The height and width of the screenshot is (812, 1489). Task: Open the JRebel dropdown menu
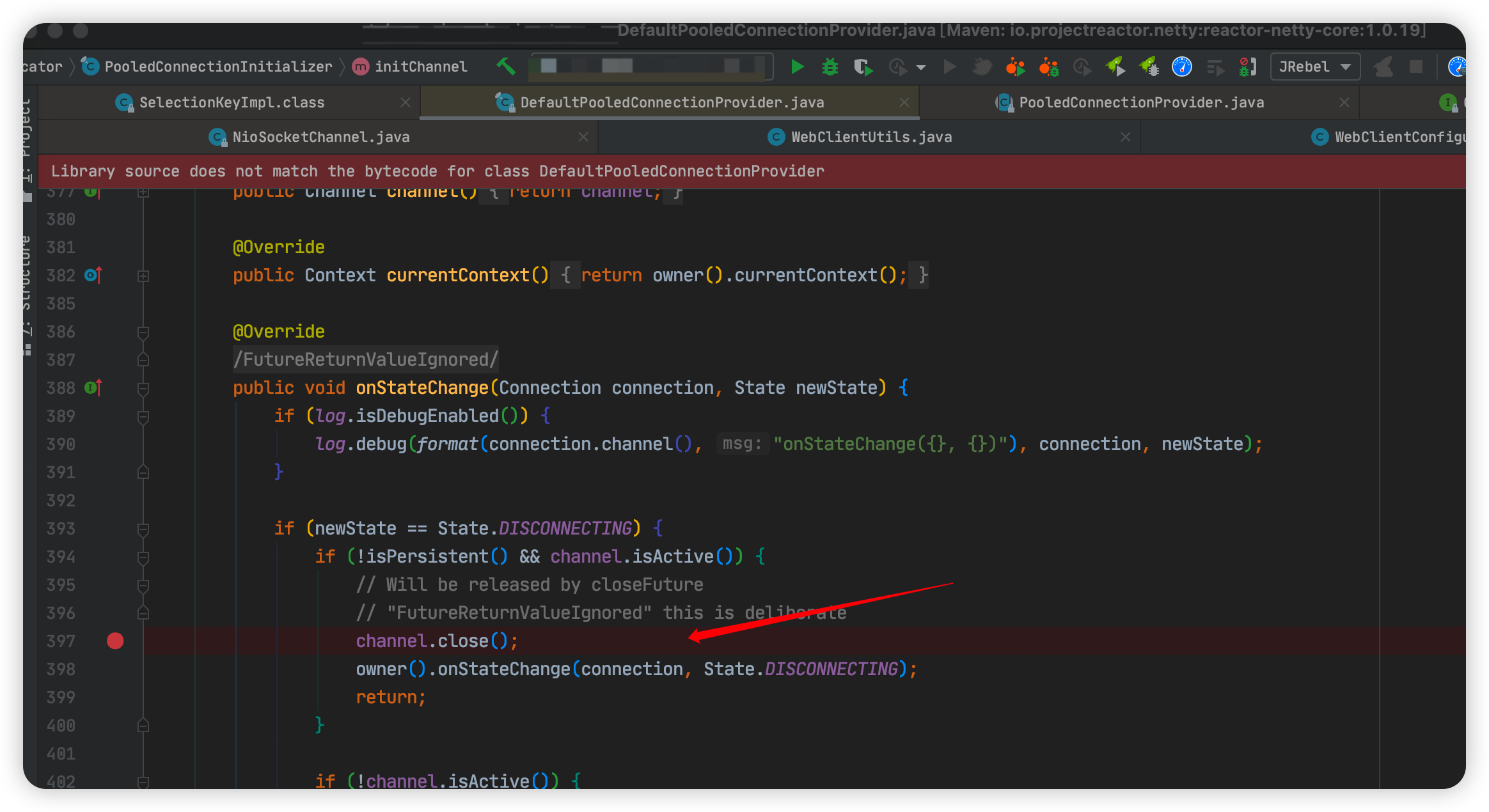[x=1346, y=66]
